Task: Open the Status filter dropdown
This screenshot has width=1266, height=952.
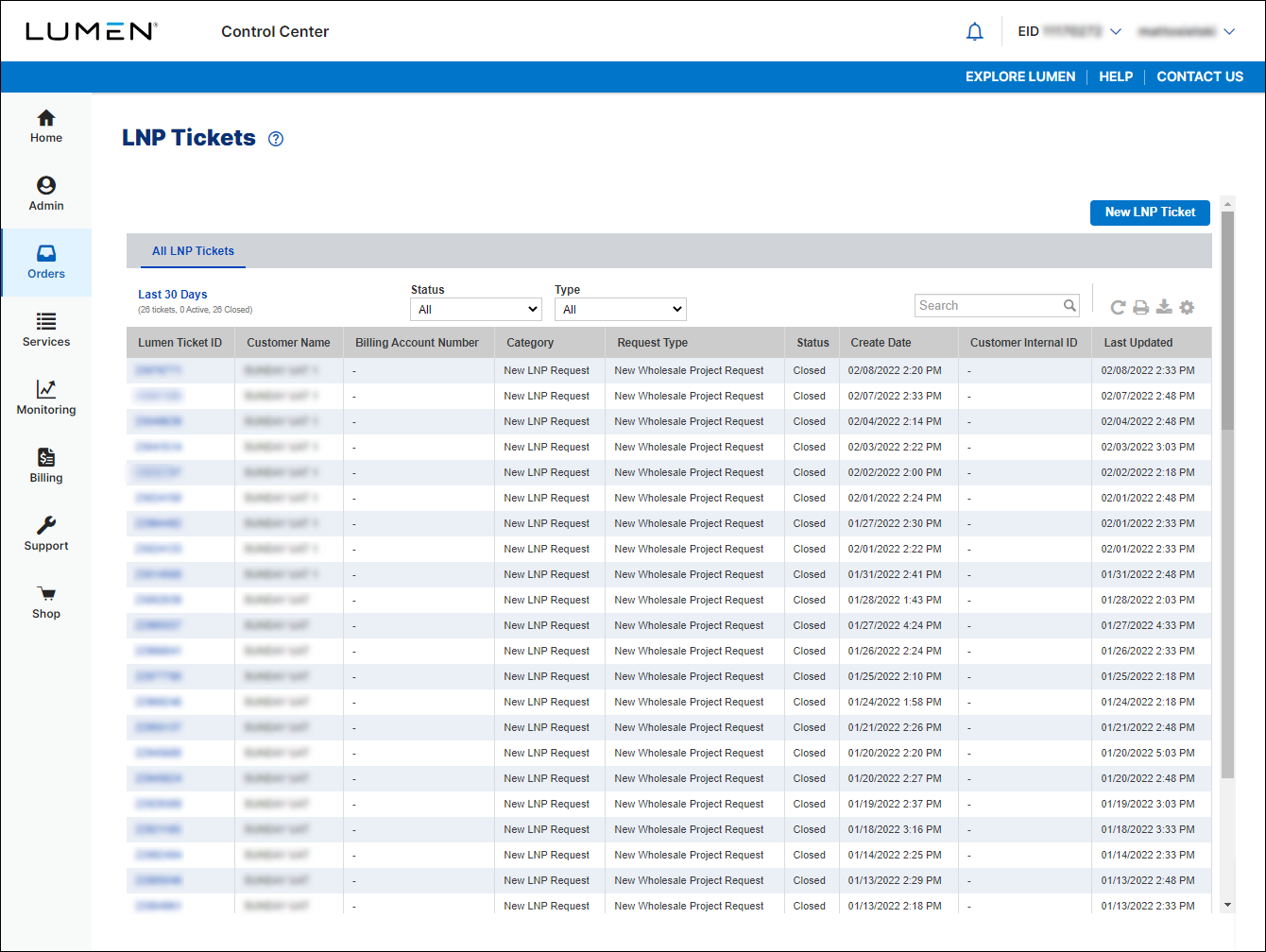Action: (476, 309)
